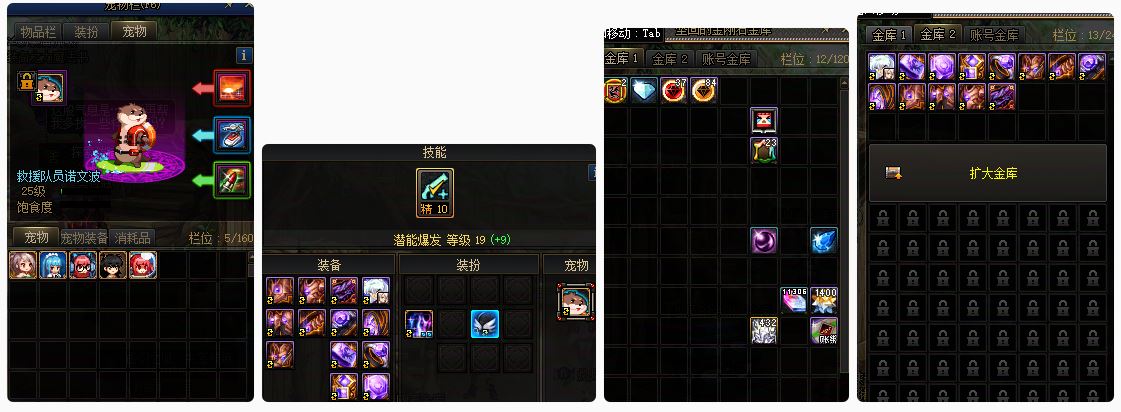The height and width of the screenshot is (412, 1121).
Task: Click the otter pet icon under 宠物 column
Action: [576, 300]
